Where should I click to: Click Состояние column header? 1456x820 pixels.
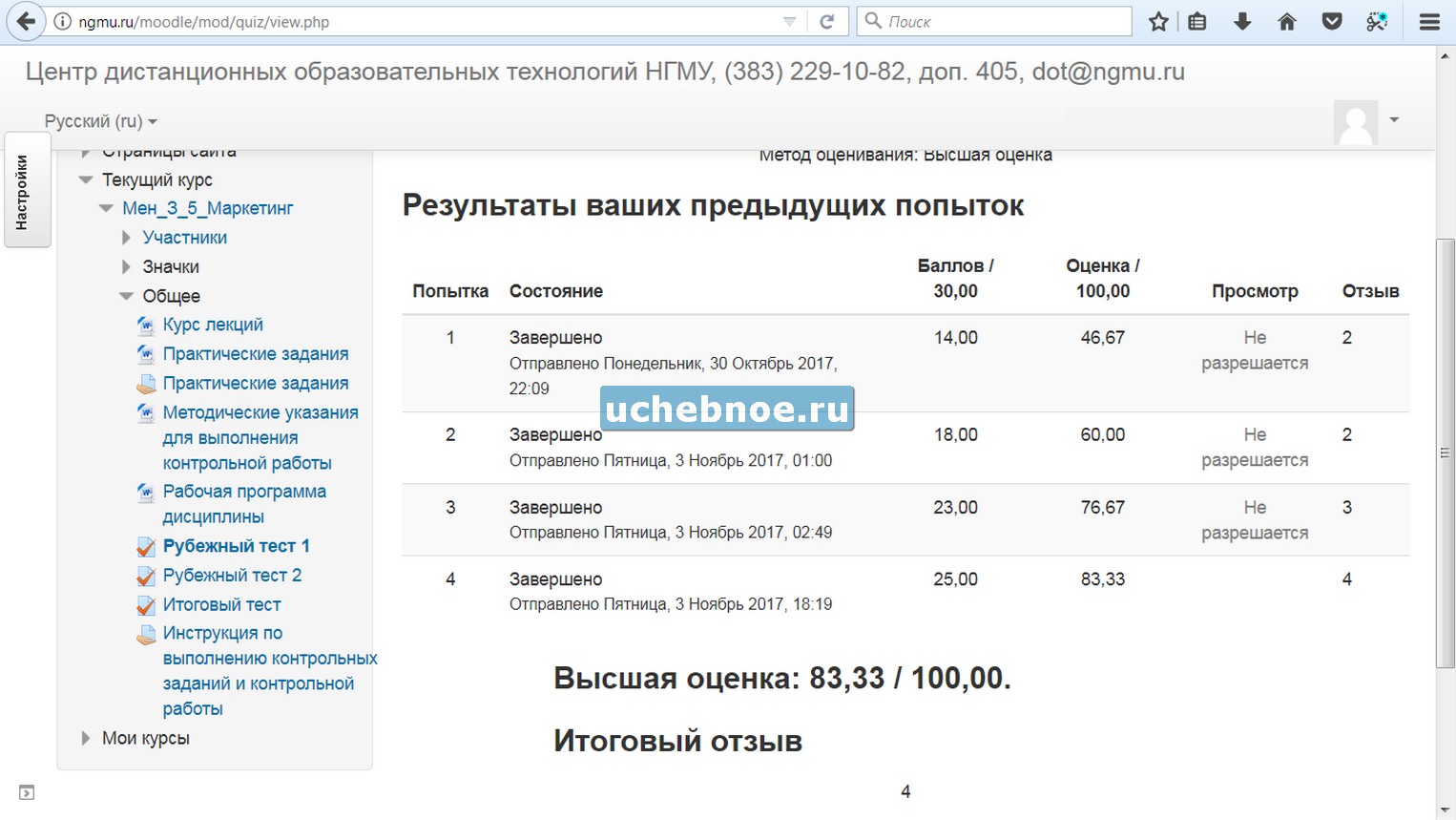click(x=556, y=291)
